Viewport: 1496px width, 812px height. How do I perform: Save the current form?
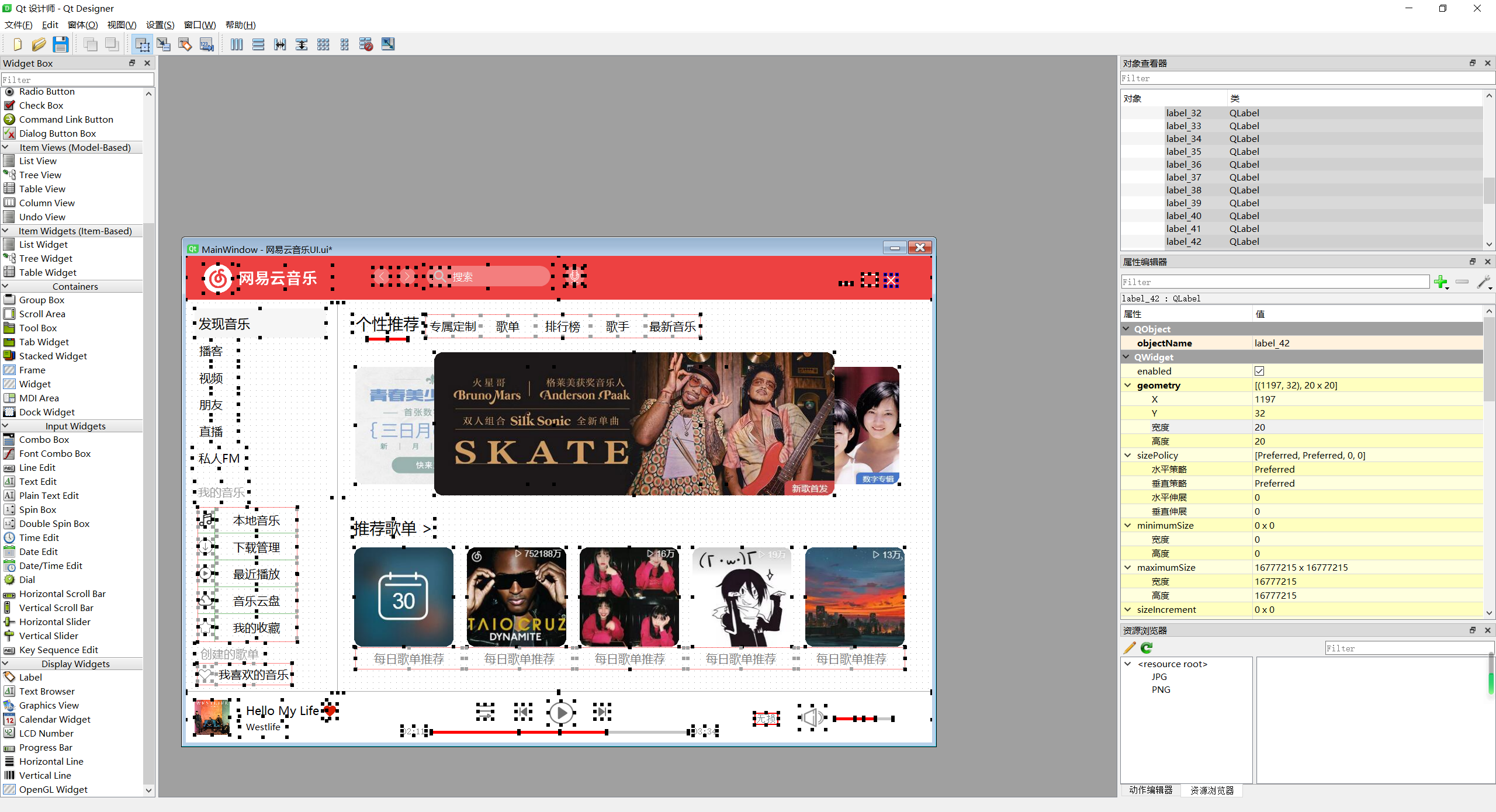click(x=60, y=44)
